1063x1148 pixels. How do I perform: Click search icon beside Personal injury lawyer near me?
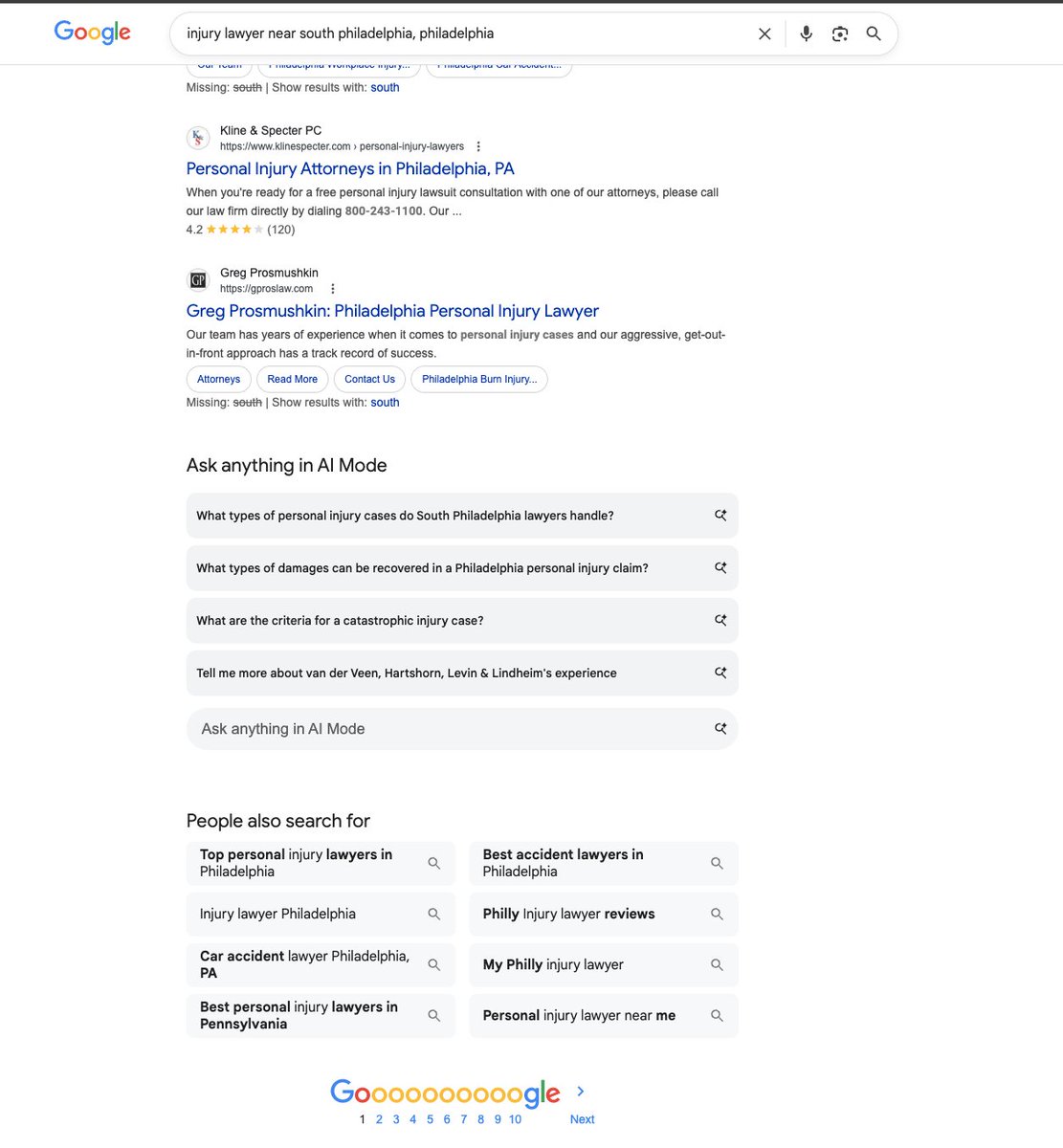[717, 1015]
